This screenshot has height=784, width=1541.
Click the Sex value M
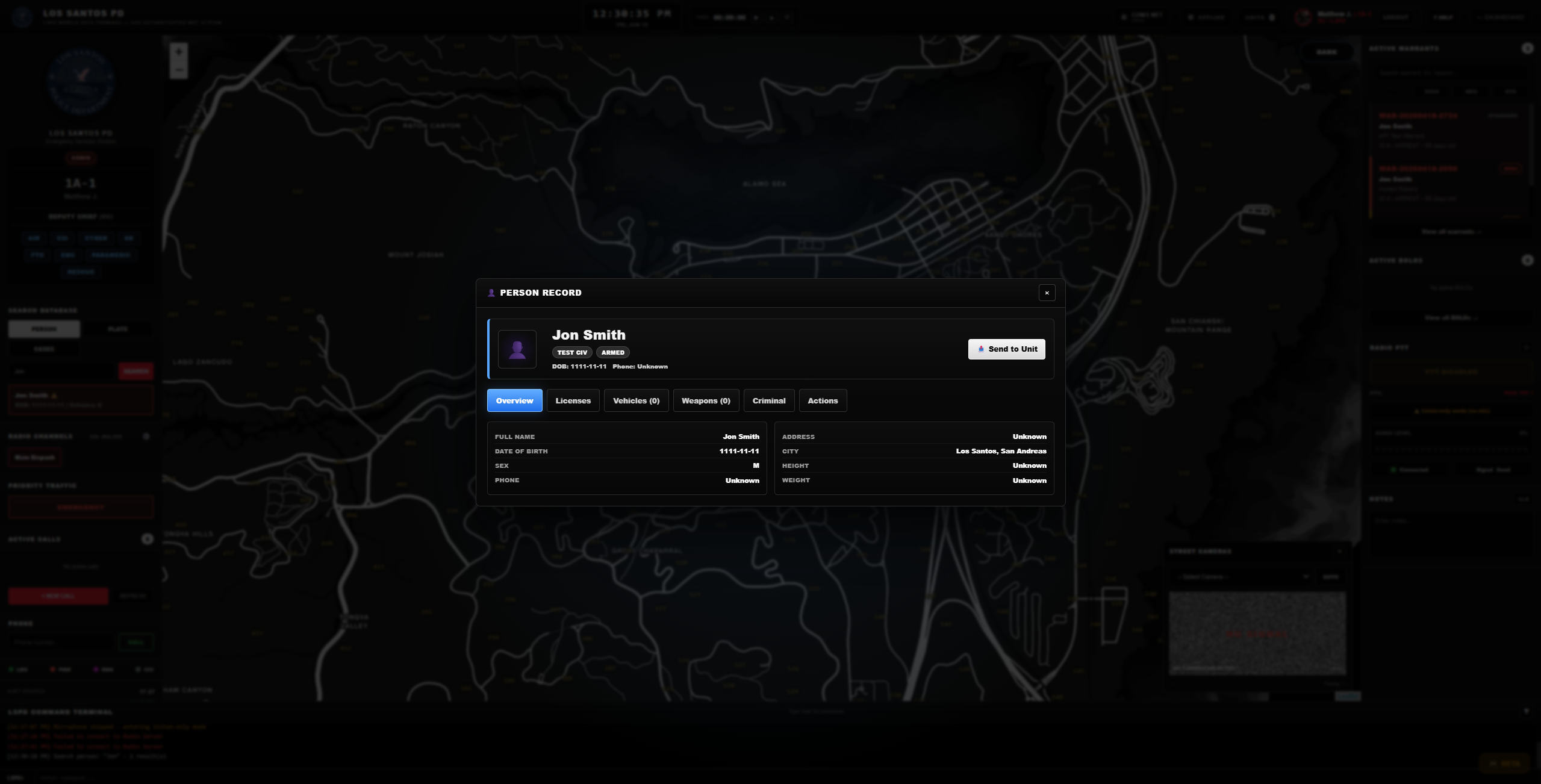click(x=756, y=465)
